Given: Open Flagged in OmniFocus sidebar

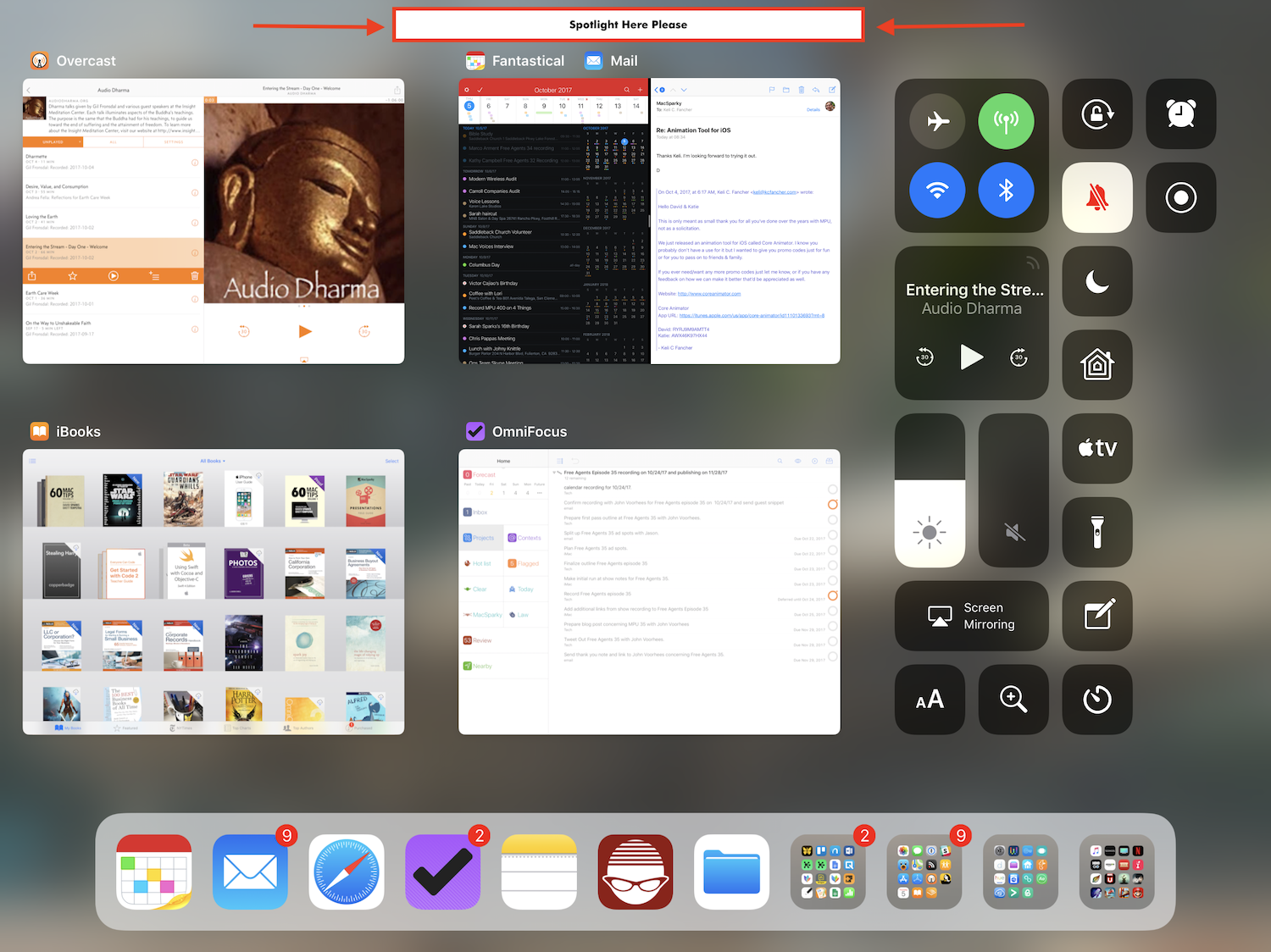Looking at the screenshot, I should click(x=524, y=563).
